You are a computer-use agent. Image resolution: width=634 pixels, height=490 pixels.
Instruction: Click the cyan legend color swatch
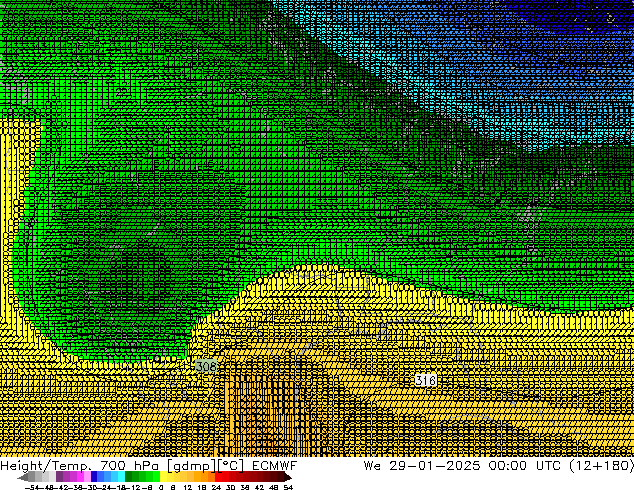(121, 476)
